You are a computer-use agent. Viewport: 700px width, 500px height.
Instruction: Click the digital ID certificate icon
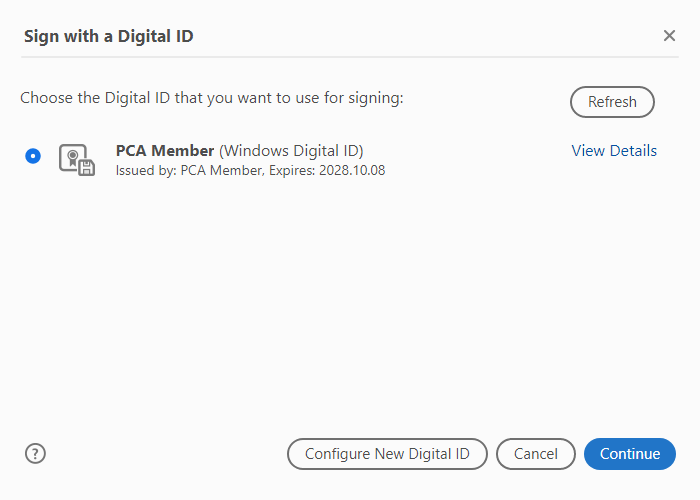pyautogui.click(x=75, y=159)
